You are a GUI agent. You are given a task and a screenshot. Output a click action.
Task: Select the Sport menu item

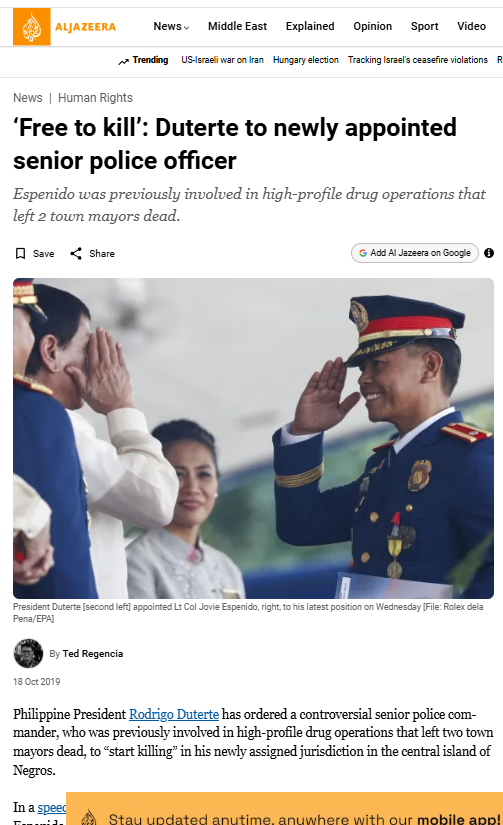point(425,26)
